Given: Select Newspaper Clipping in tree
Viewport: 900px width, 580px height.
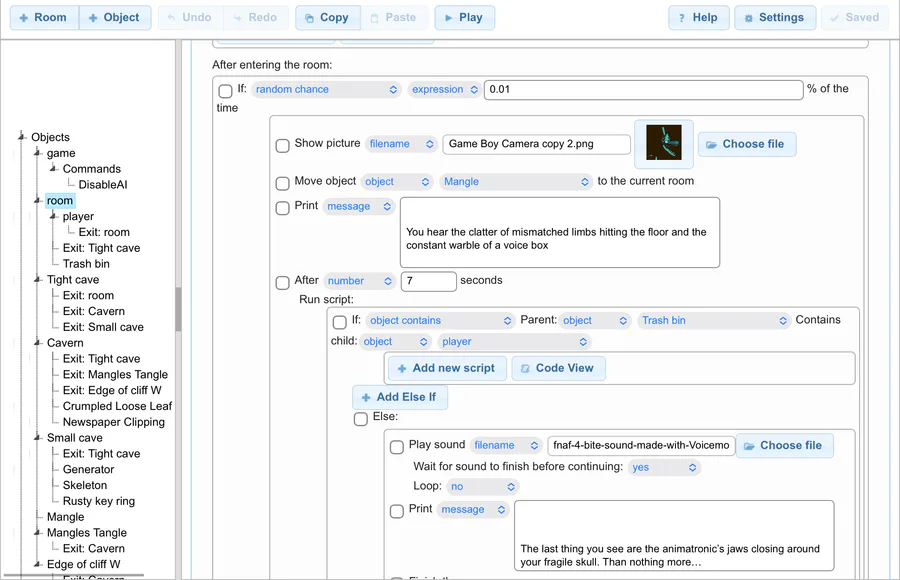Looking at the screenshot, I should 114,422.
